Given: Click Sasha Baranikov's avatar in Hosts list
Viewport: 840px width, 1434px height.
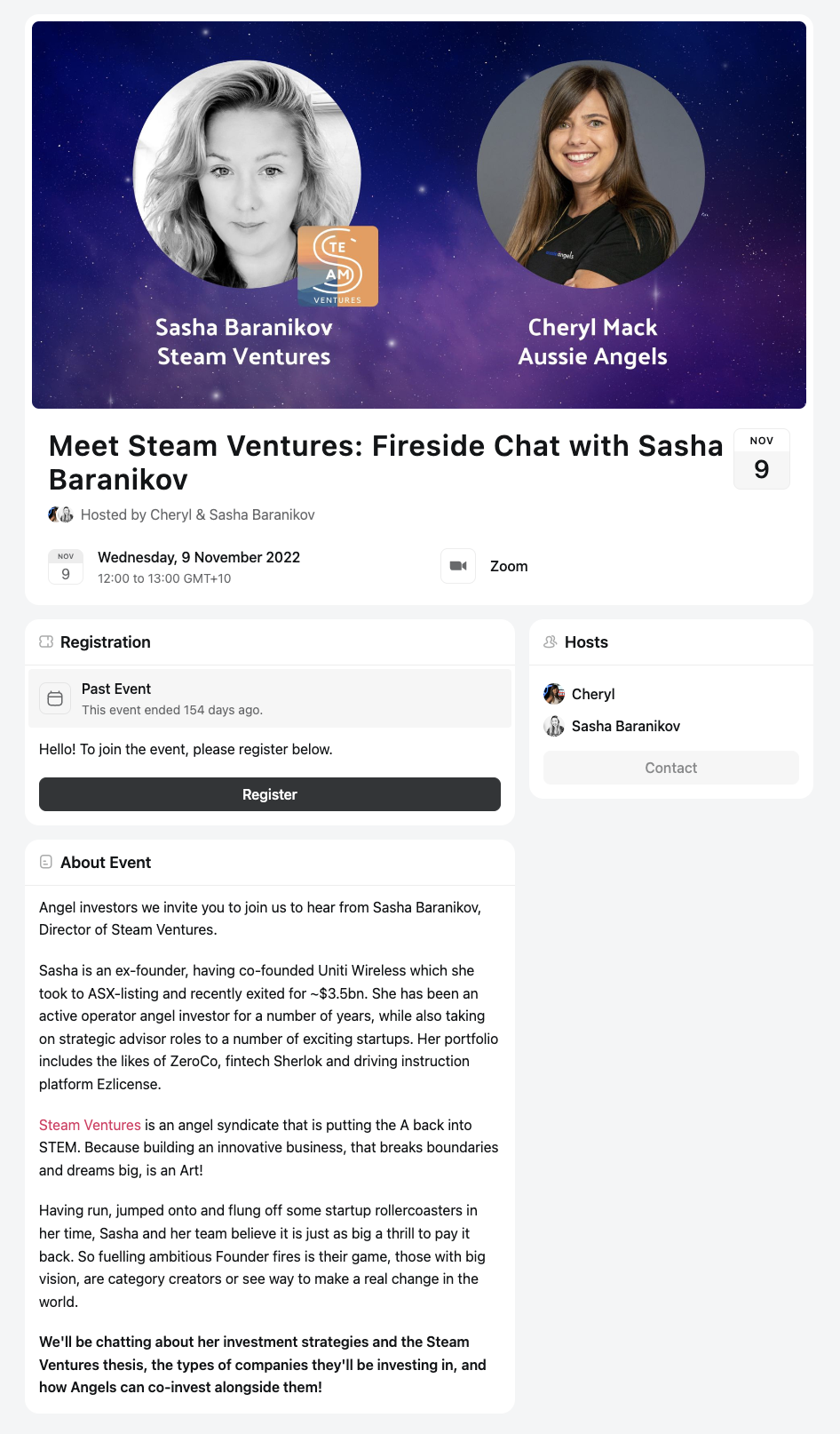Looking at the screenshot, I should (554, 726).
